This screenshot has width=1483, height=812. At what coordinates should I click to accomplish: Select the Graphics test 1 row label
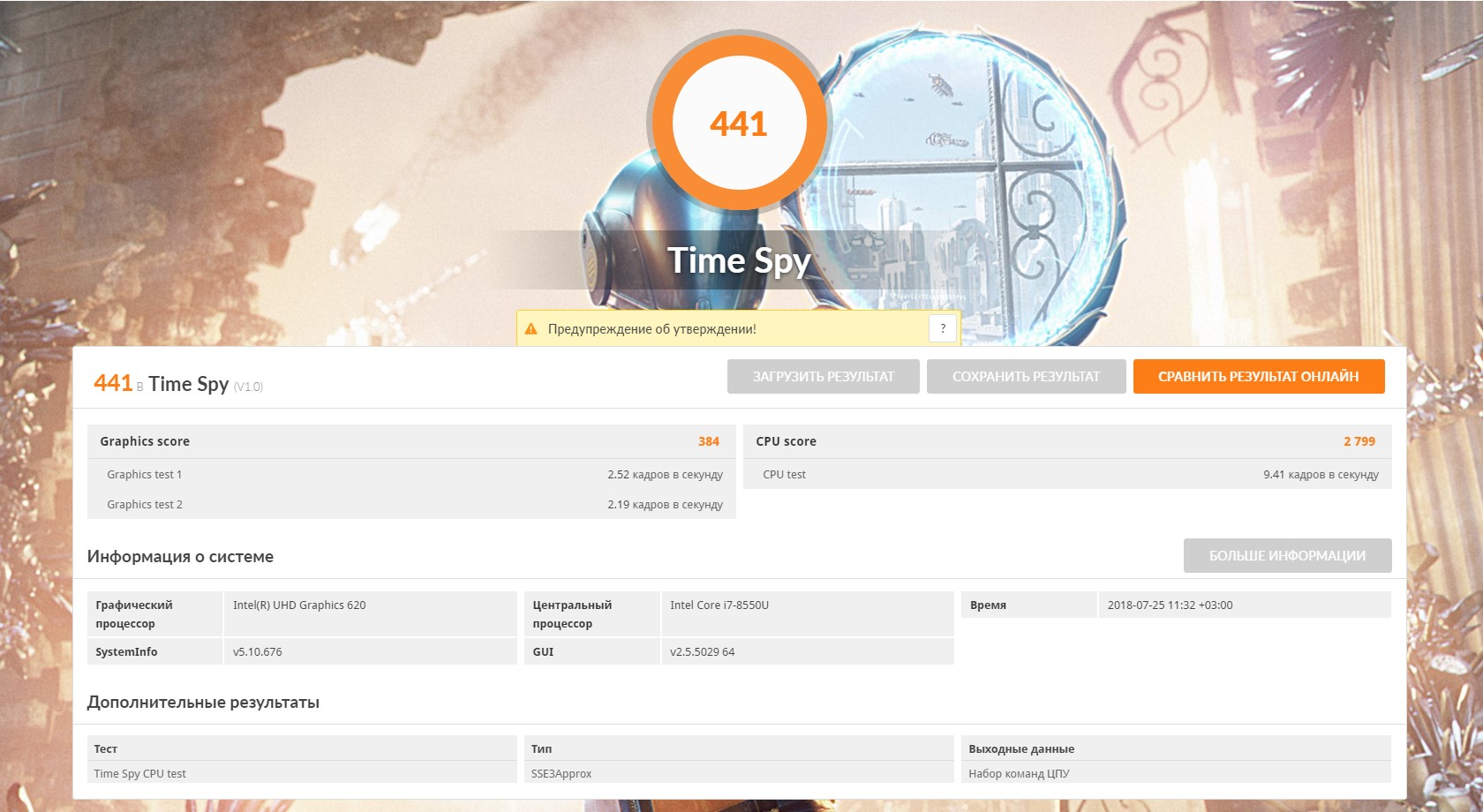click(145, 474)
